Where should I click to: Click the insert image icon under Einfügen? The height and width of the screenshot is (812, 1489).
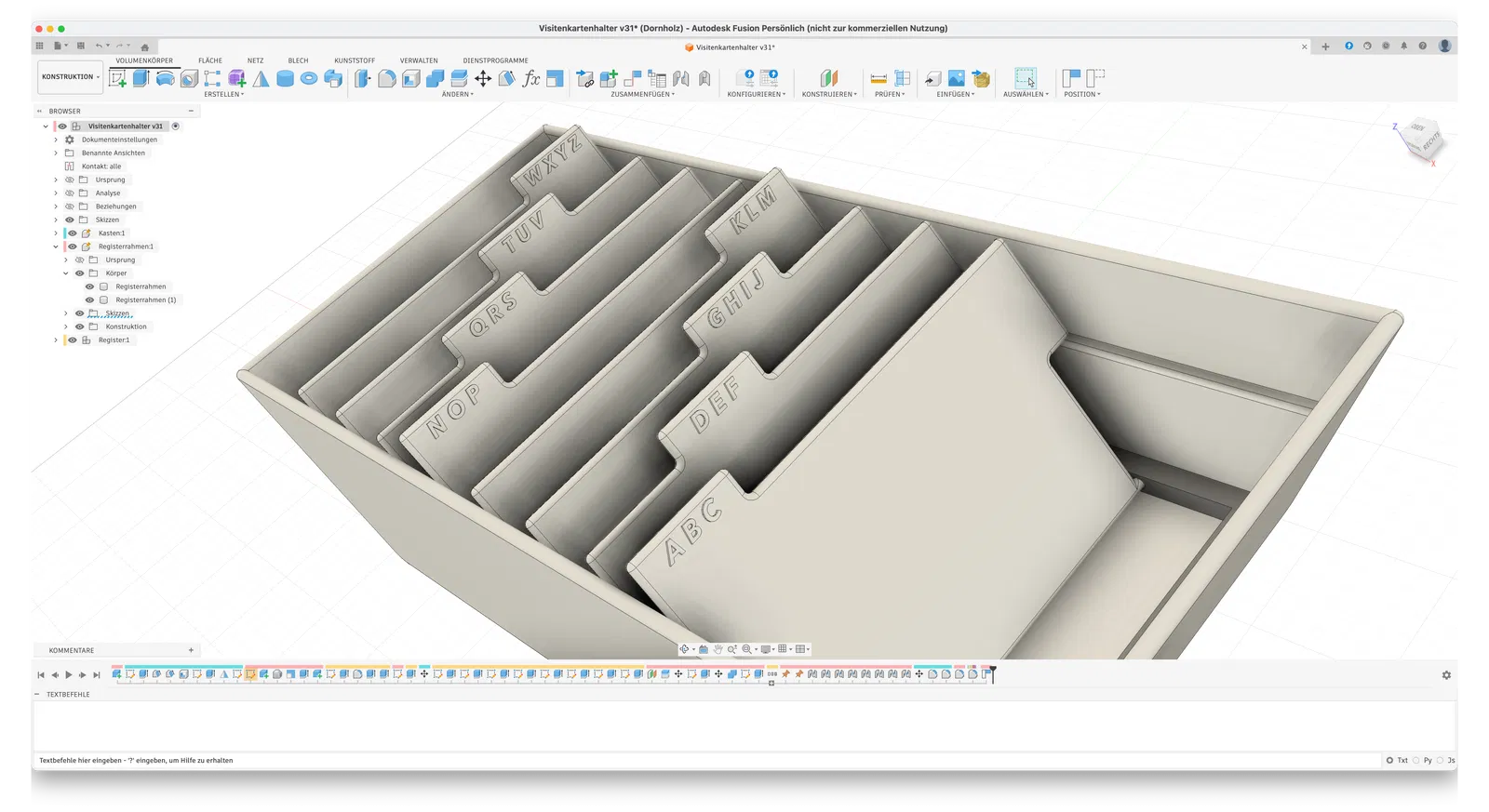click(956, 79)
